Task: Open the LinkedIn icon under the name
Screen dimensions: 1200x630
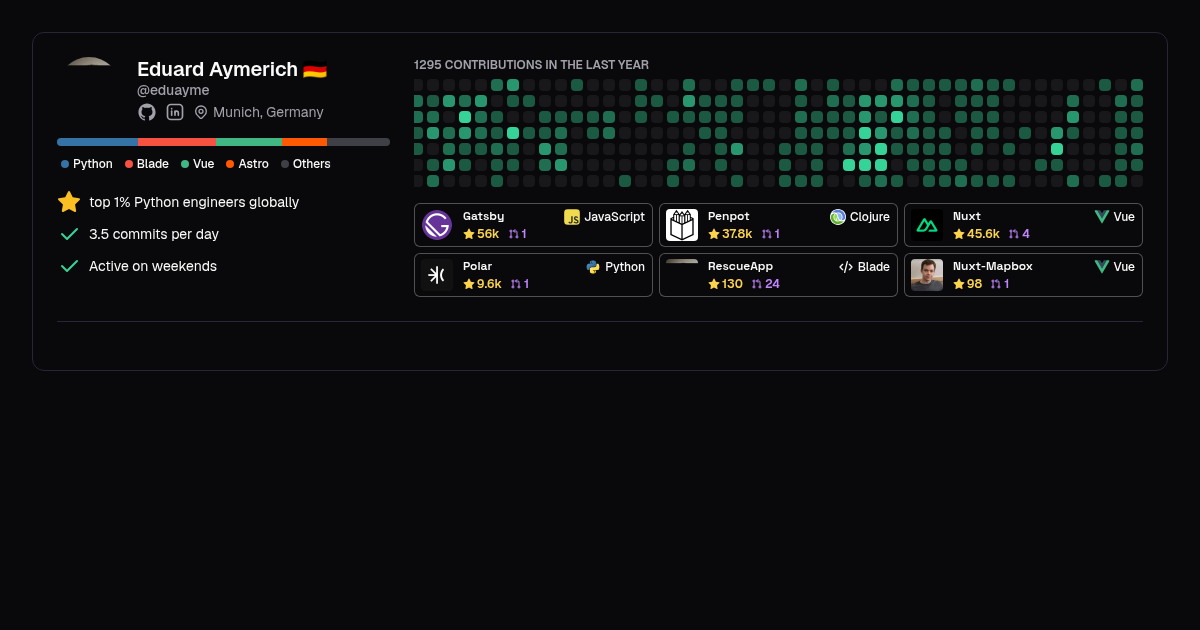Action: (175, 112)
